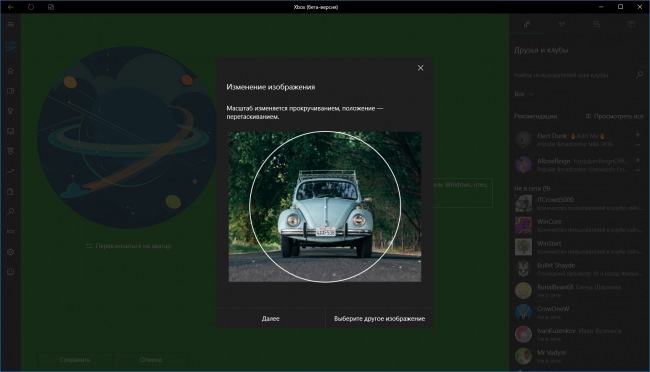
Task: Click the Далее button
Action: 271,319
